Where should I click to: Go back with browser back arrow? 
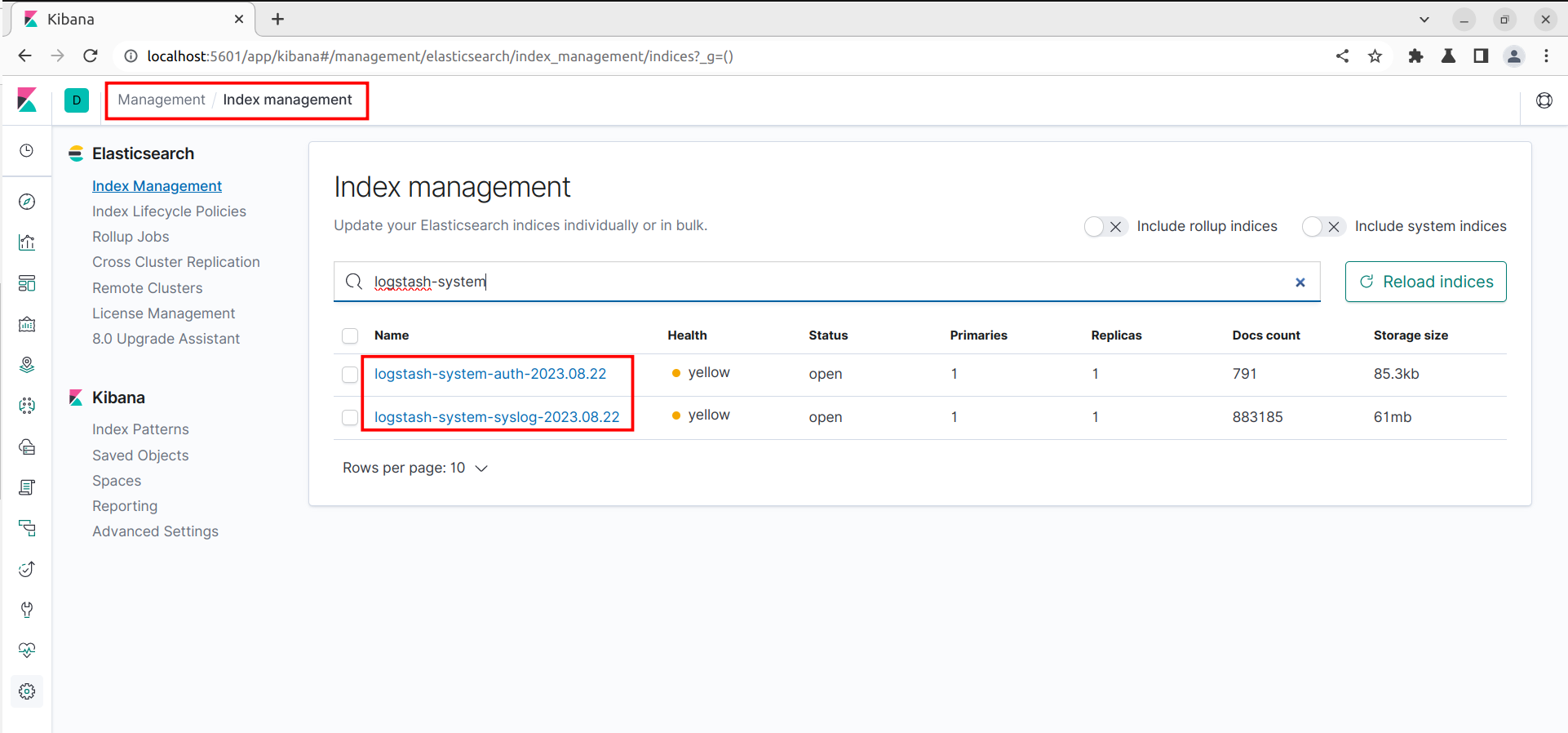click(25, 56)
